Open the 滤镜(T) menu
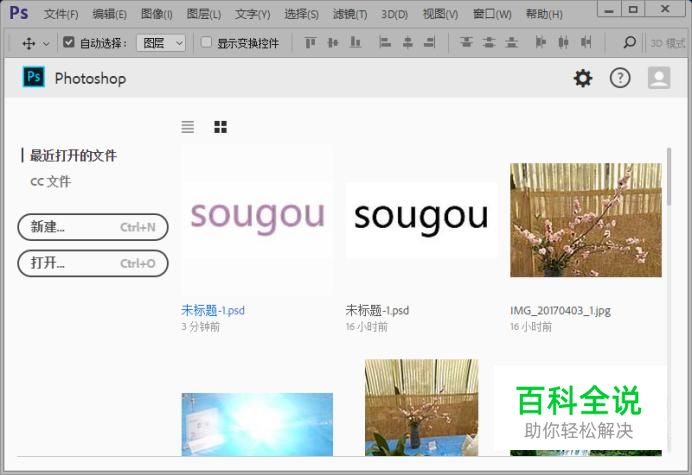 [x=348, y=14]
